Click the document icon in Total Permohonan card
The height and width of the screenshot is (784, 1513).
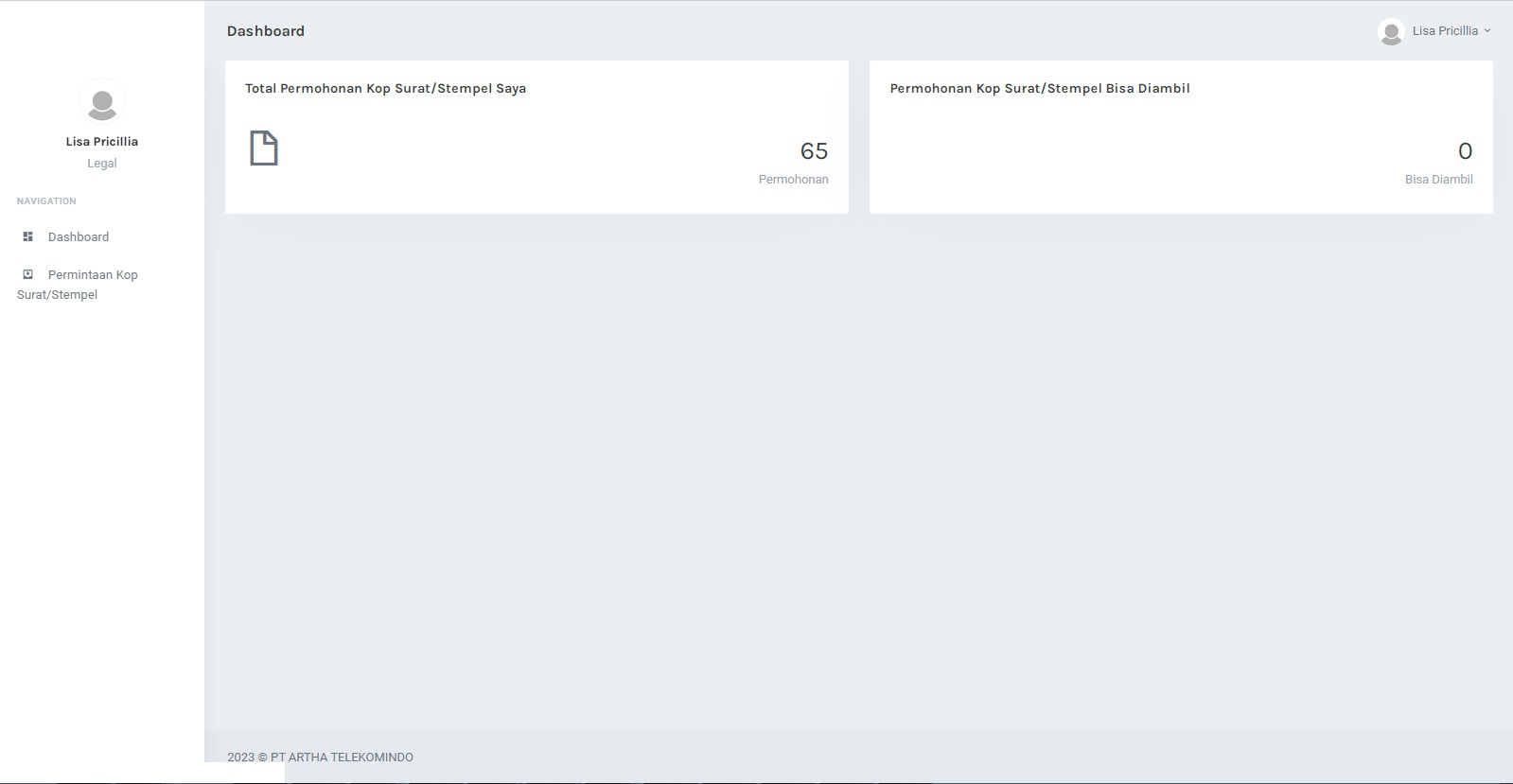tap(264, 148)
